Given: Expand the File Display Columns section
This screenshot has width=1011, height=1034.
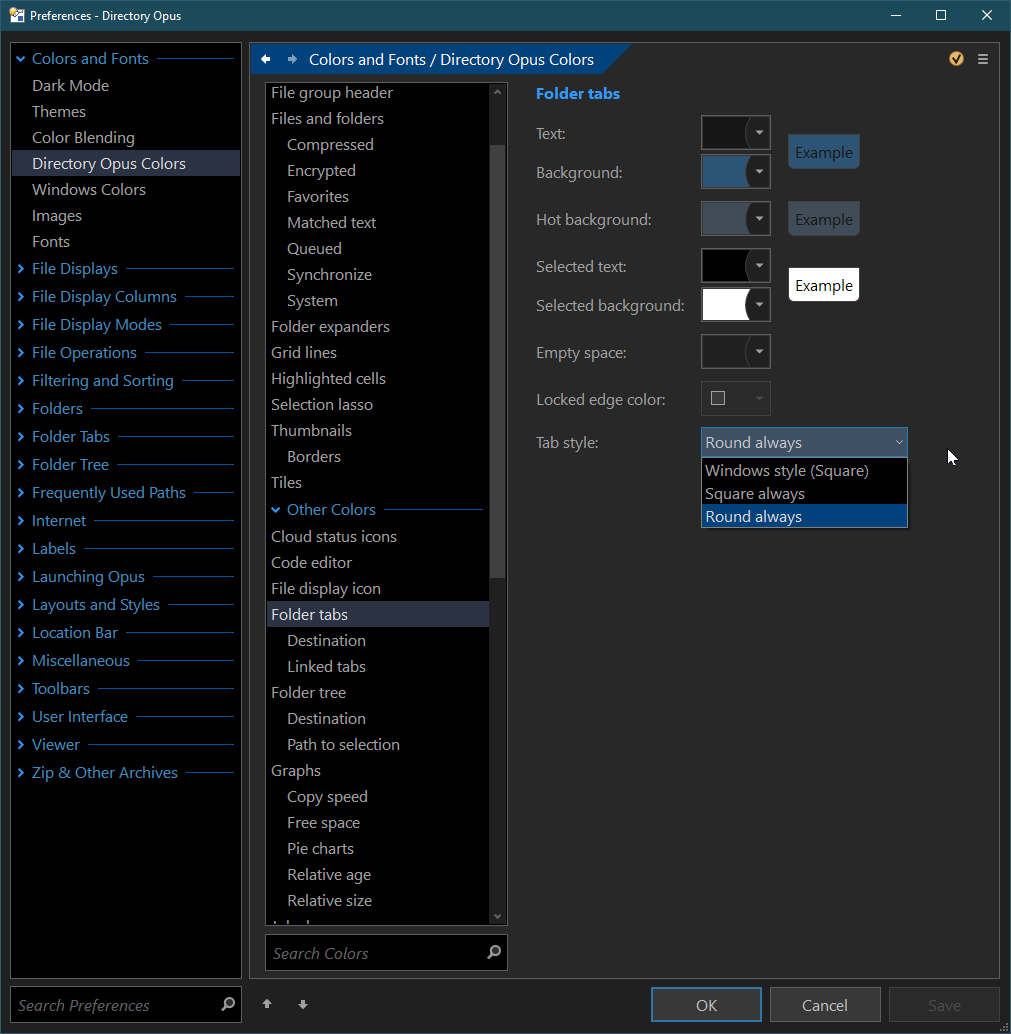Looking at the screenshot, I should pyautogui.click(x=20, y=297).
